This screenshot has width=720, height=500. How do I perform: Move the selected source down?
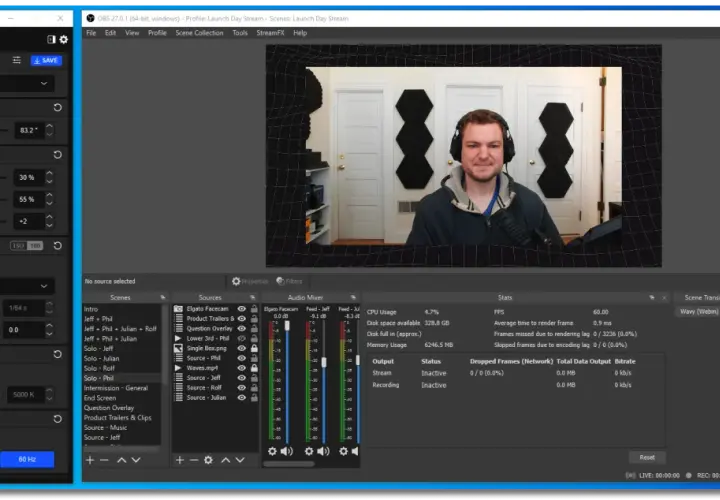240,460
